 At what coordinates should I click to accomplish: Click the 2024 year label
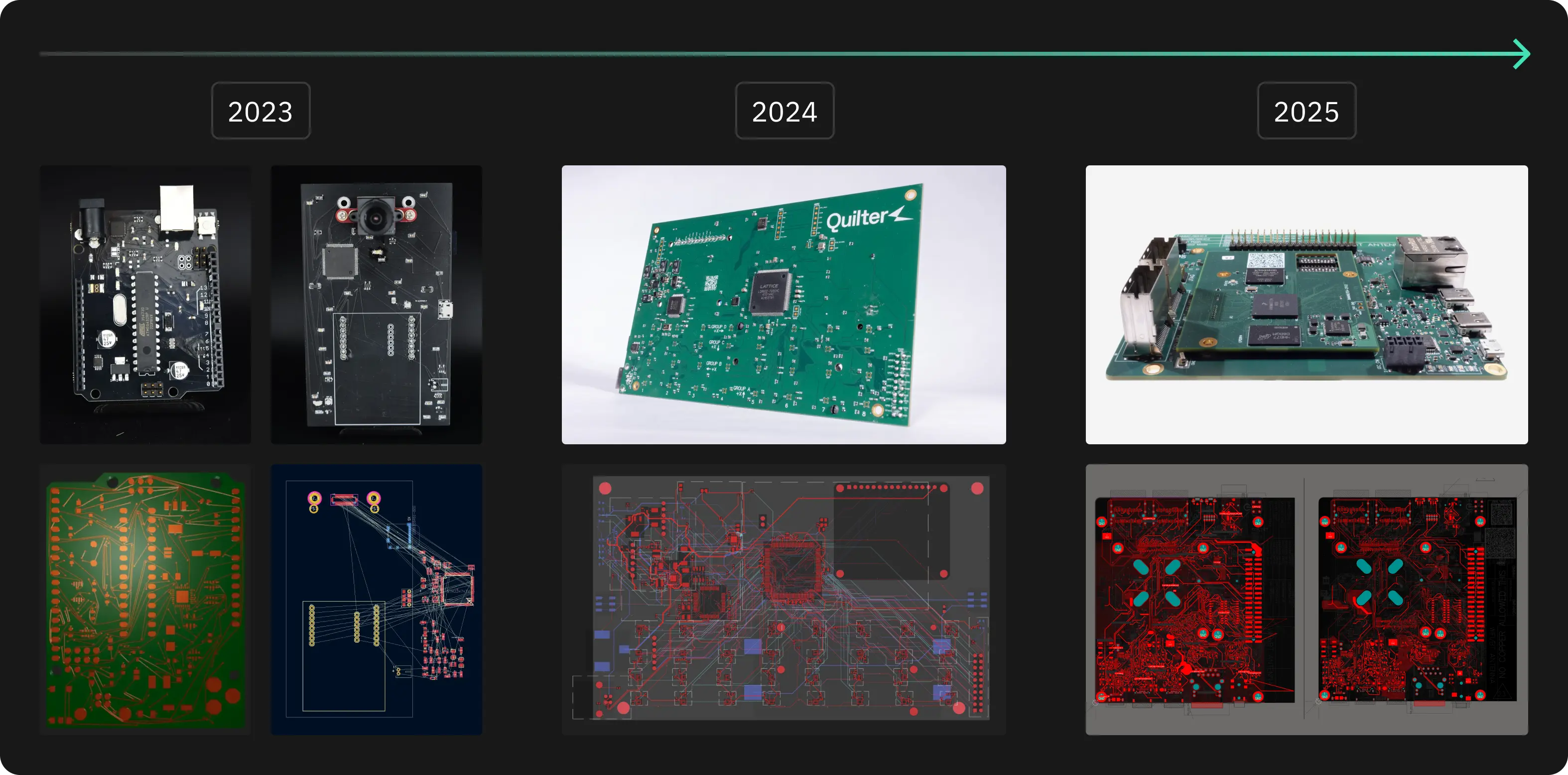pos(784,111)
